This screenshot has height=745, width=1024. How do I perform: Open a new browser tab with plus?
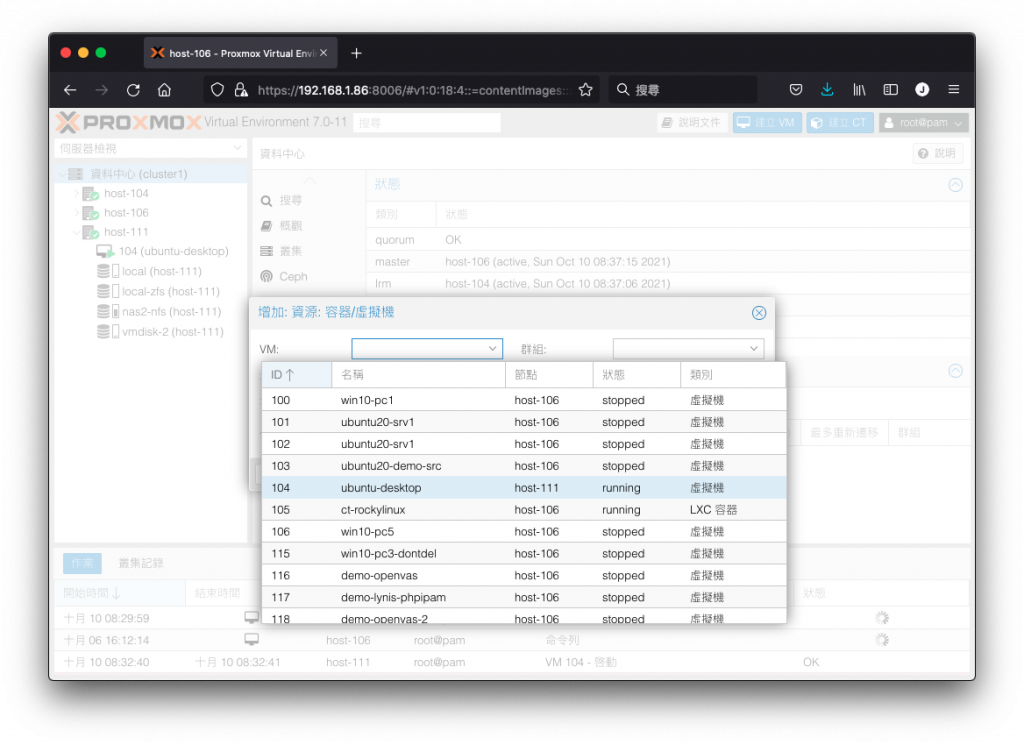click(x=356, y=54)
